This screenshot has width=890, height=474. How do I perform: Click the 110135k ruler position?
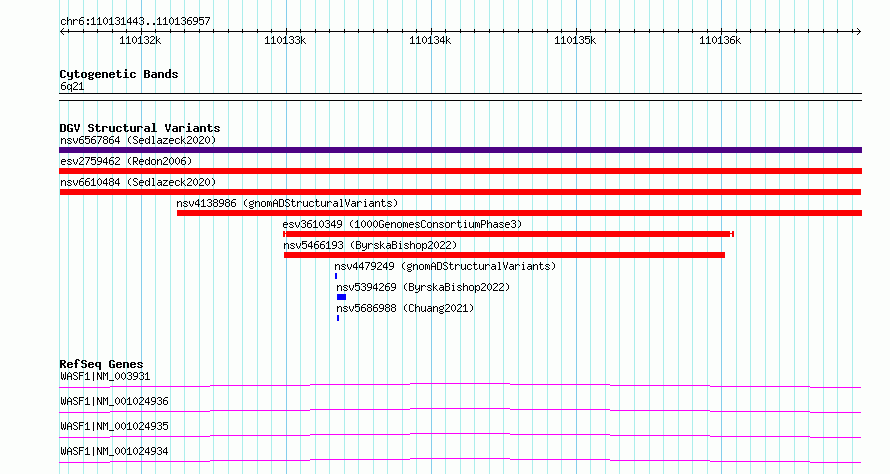click(575, 40)
